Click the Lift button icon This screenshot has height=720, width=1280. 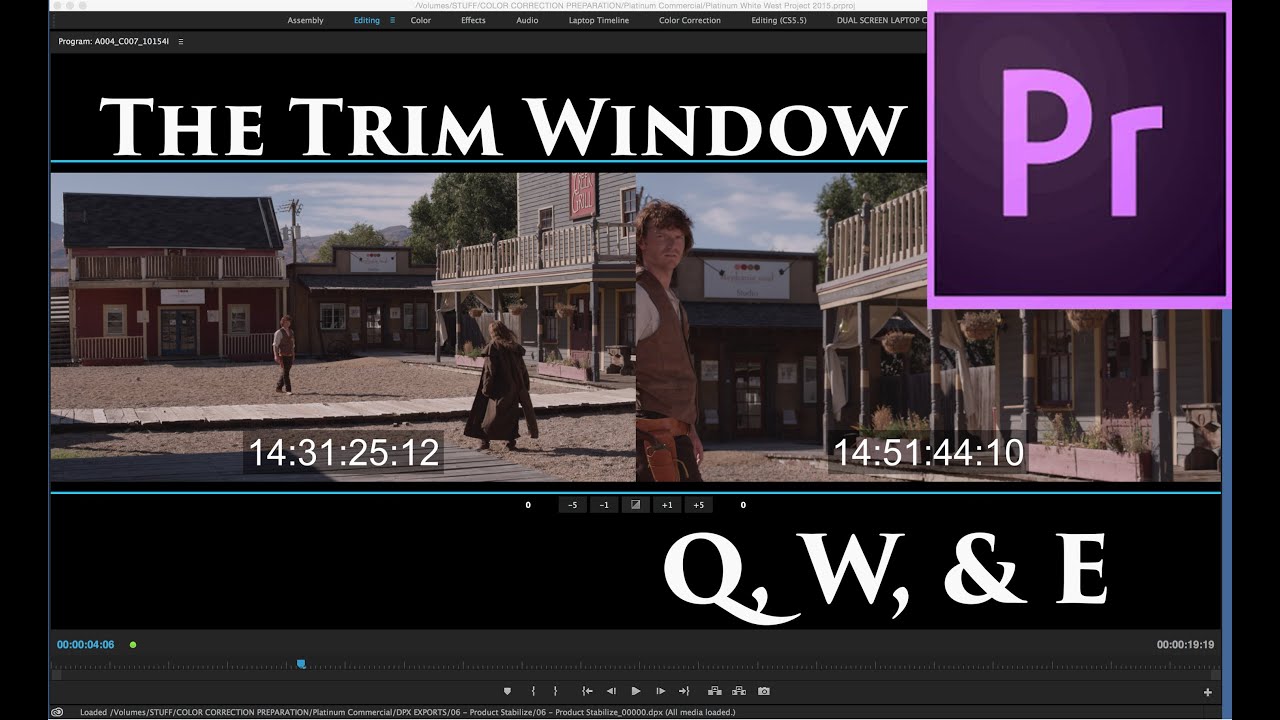pyautogui.click(x=715, y=691)
